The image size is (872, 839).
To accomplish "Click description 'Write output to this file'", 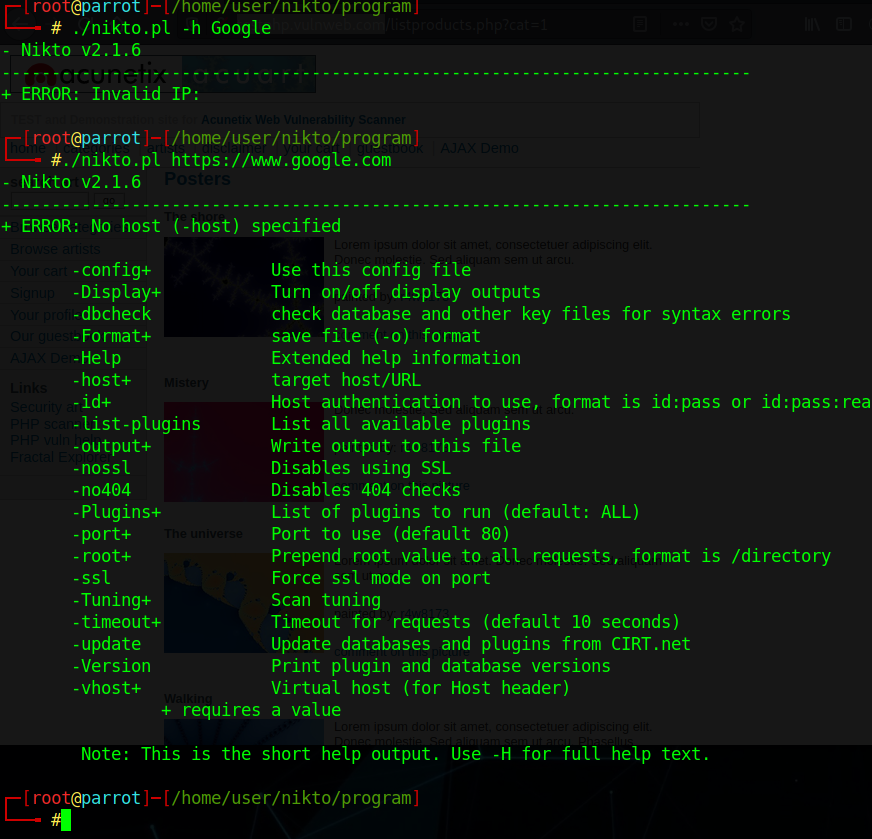I will 396,446.
